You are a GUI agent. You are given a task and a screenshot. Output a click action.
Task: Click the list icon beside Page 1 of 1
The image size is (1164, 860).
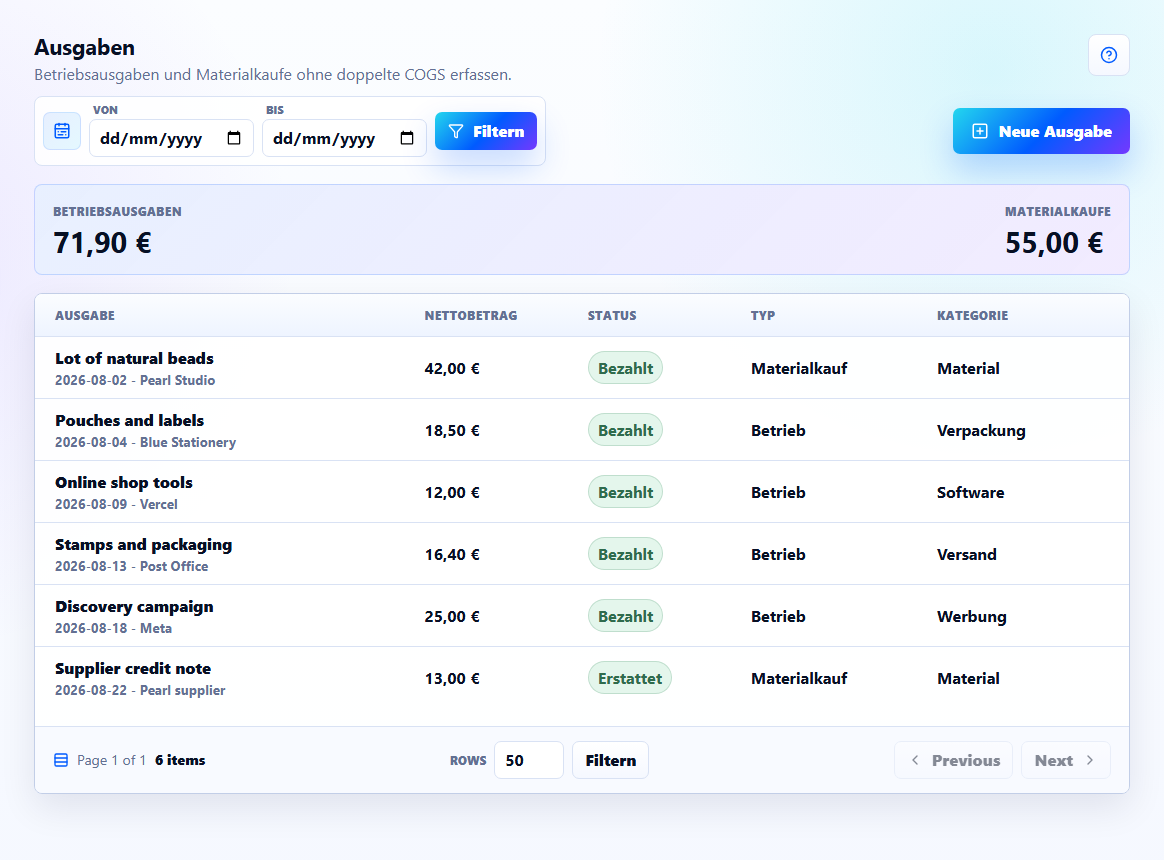(x=62, y=760)
